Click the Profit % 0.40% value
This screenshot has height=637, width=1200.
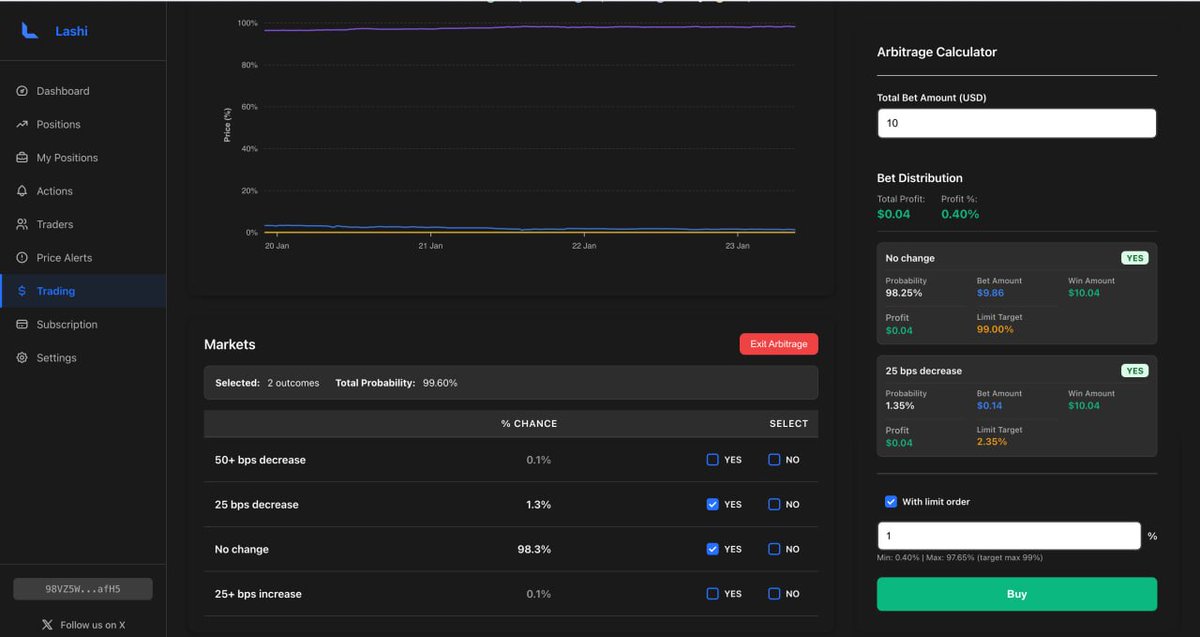(x=960, y=214)
